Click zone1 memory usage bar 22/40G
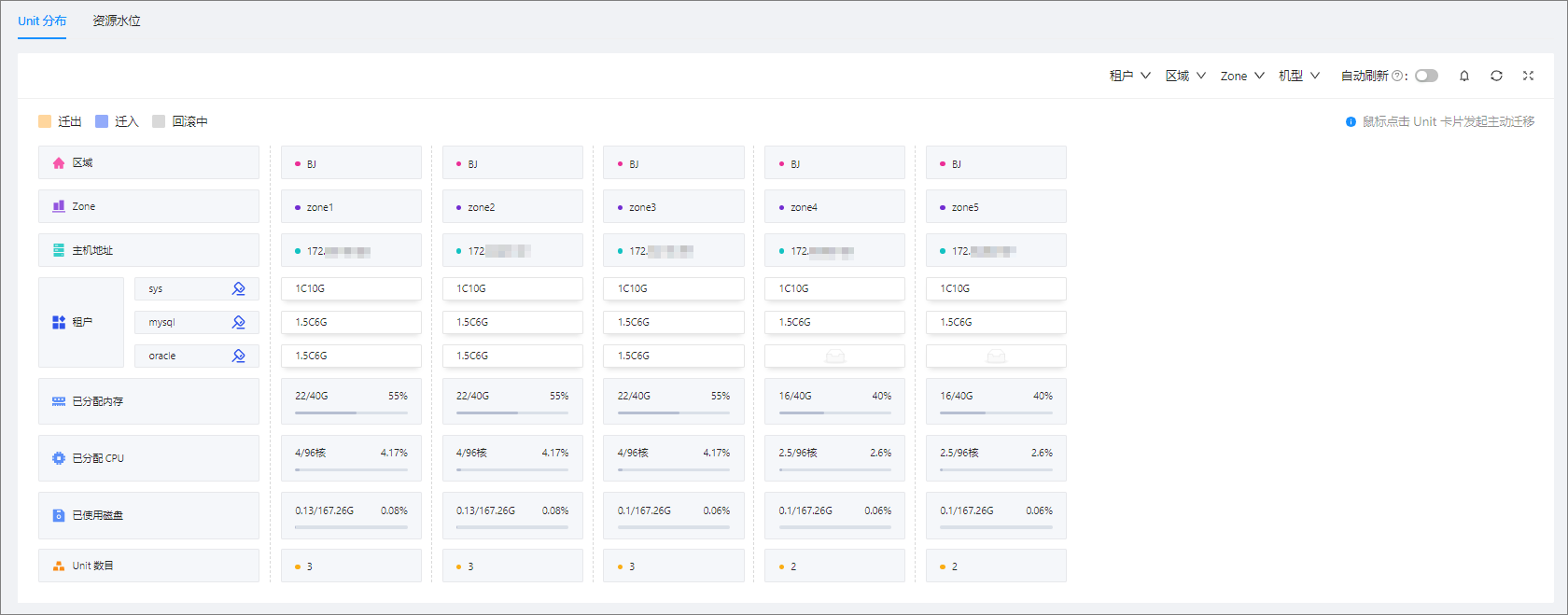This screenshot has width=1568, height=615. click(x=351, y=412)
